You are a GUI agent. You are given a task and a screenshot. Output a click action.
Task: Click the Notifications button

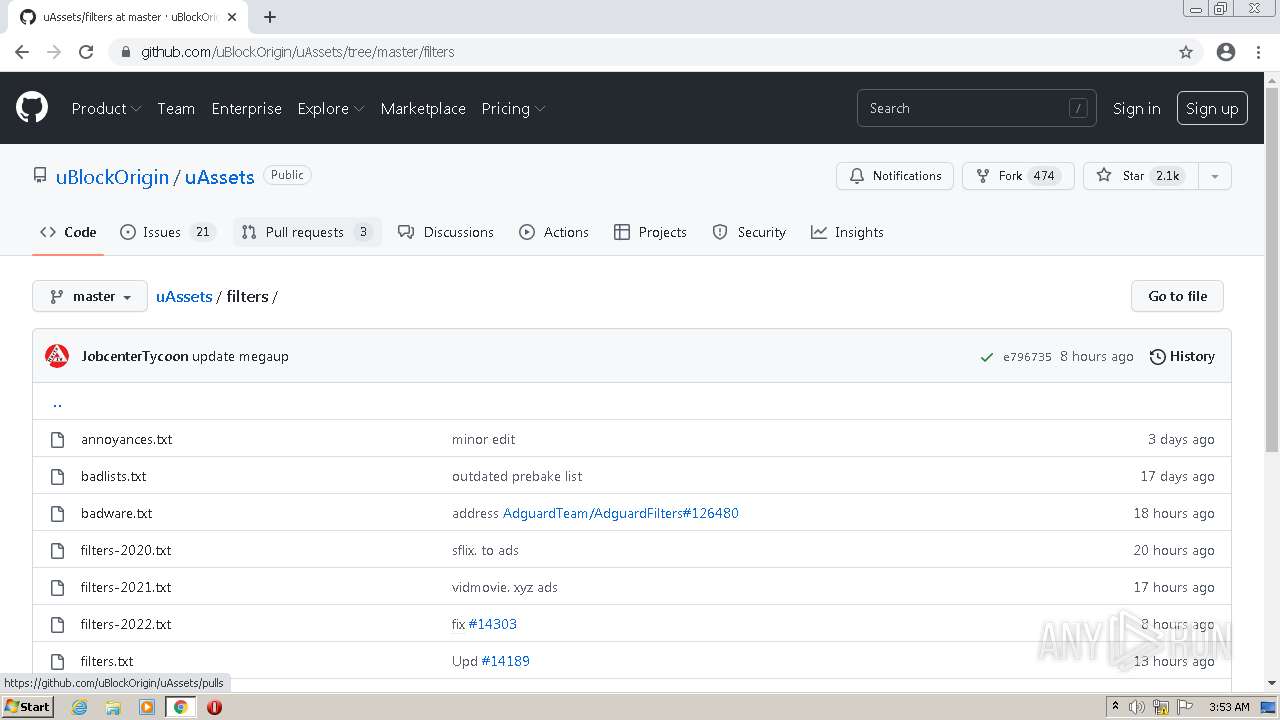click(895, 176)
